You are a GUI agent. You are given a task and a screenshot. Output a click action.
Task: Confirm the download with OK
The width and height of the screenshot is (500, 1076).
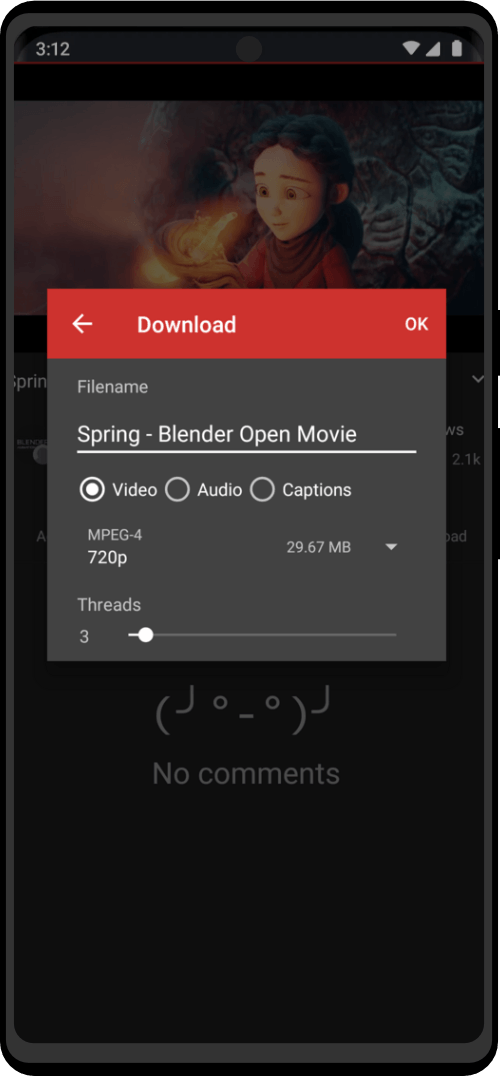click(416, 324)
